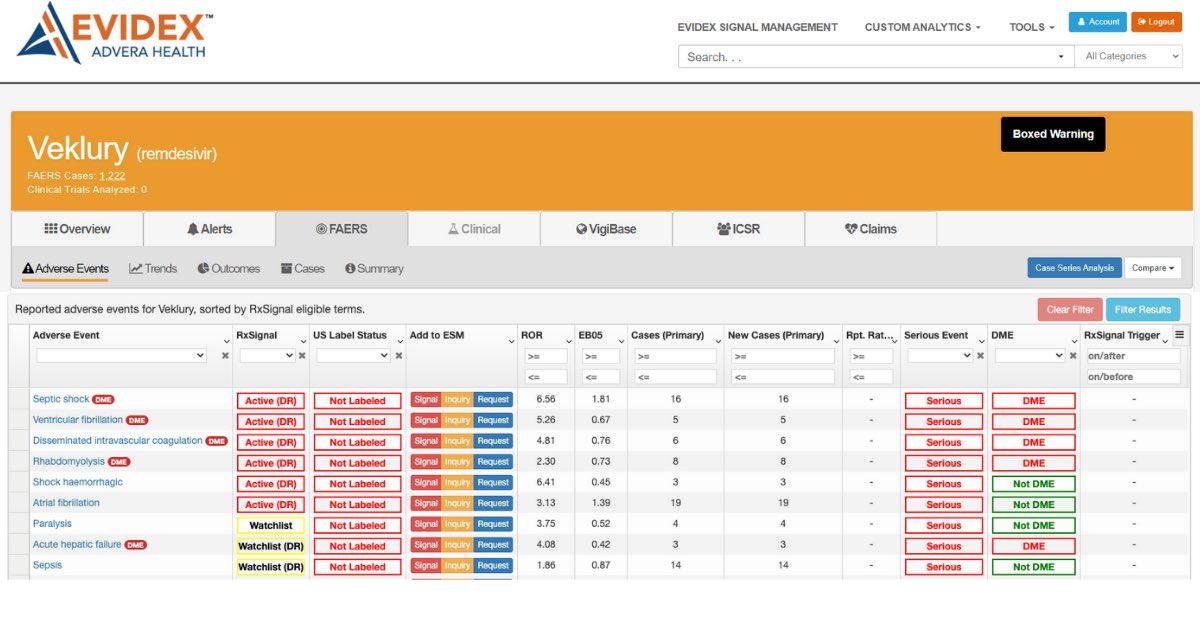Open the Septic shock adverse event link
Viewport: 1200px width, 628px height.
[61, 399]
